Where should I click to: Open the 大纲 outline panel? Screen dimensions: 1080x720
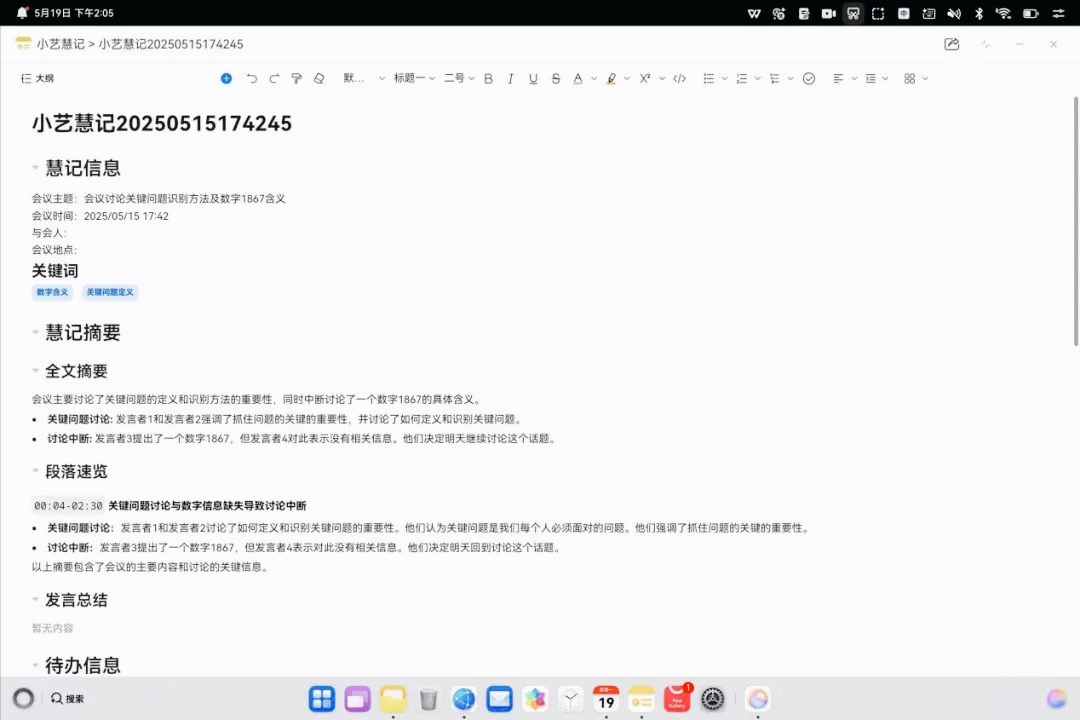(x=39, y=78)
